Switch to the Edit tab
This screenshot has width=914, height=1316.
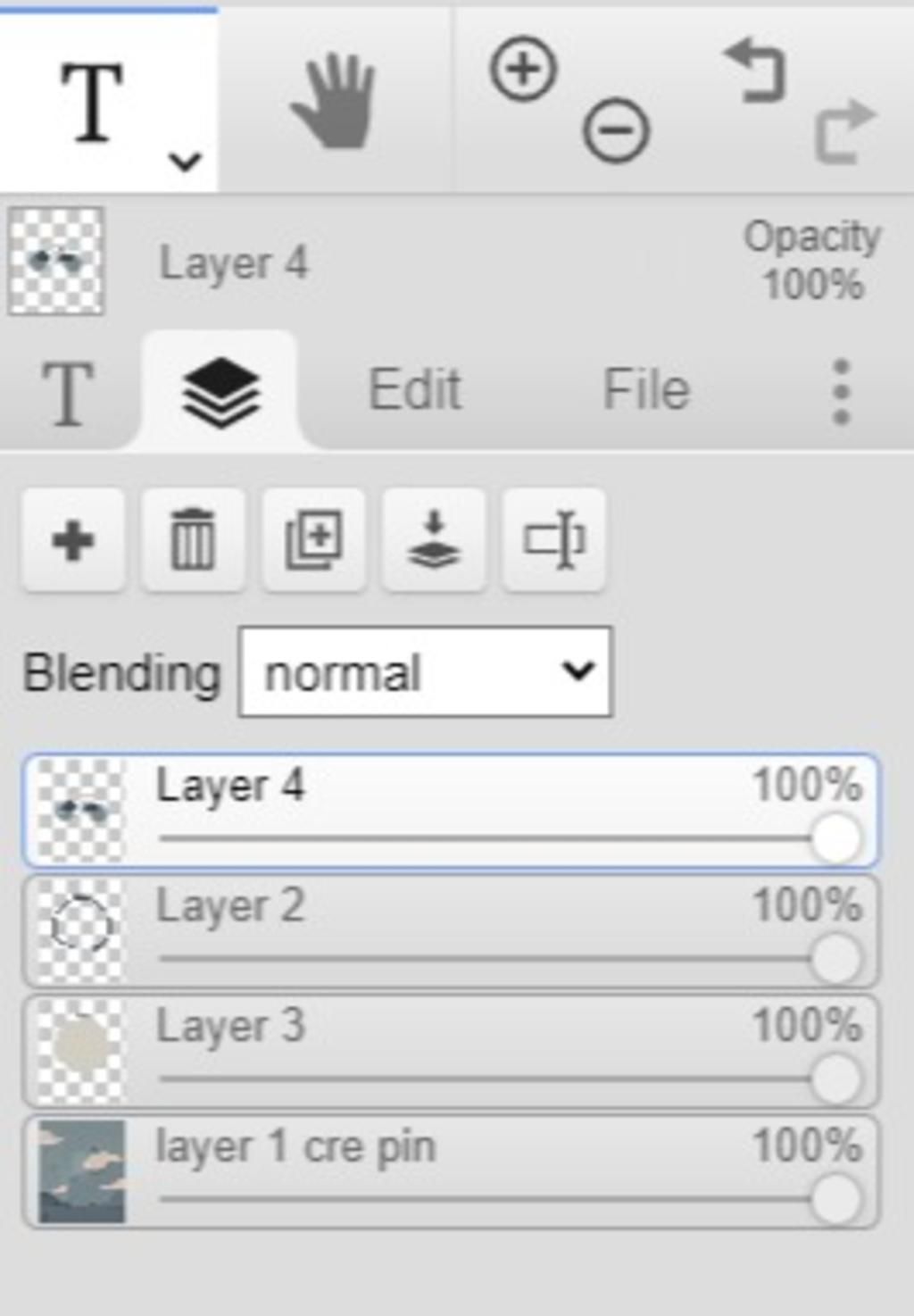point(415,390)
